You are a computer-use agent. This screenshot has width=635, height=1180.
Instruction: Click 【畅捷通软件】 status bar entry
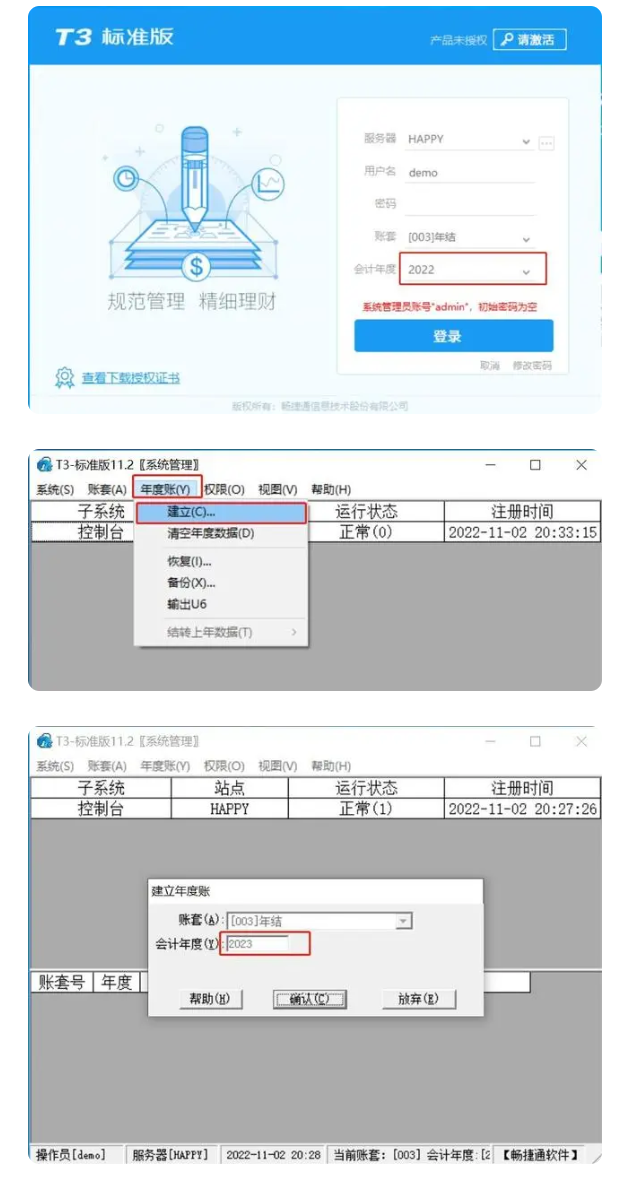(x=540, y=1154)
